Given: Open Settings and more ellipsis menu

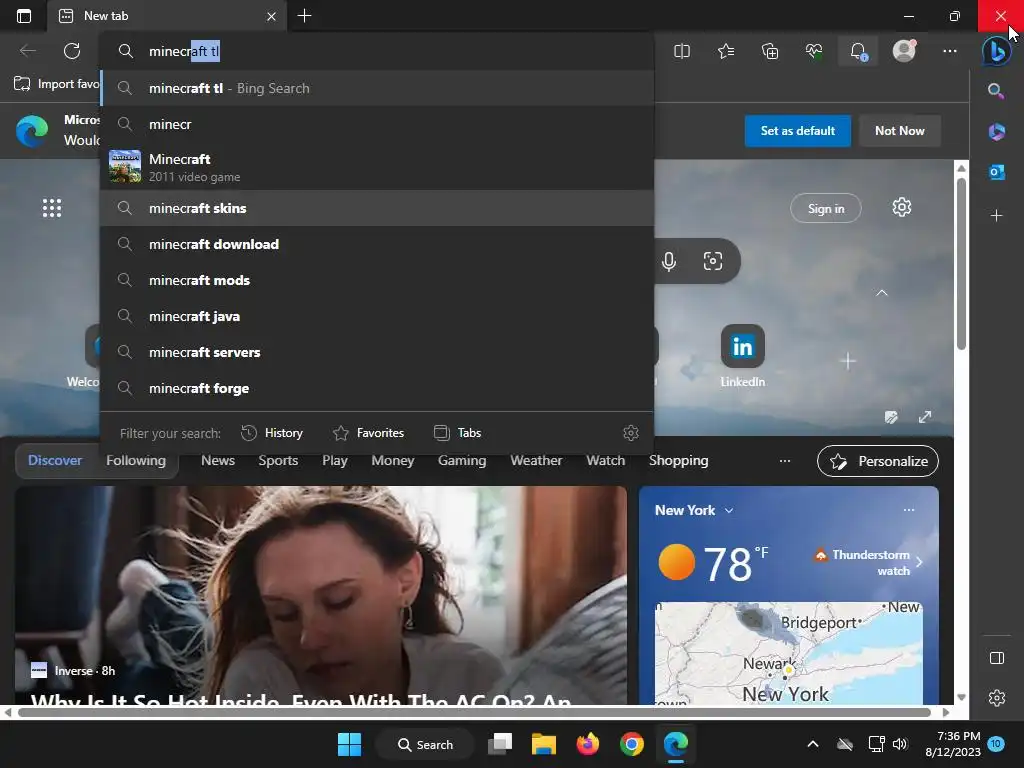Looking at the screenshot, I should [x=950, y=51].
